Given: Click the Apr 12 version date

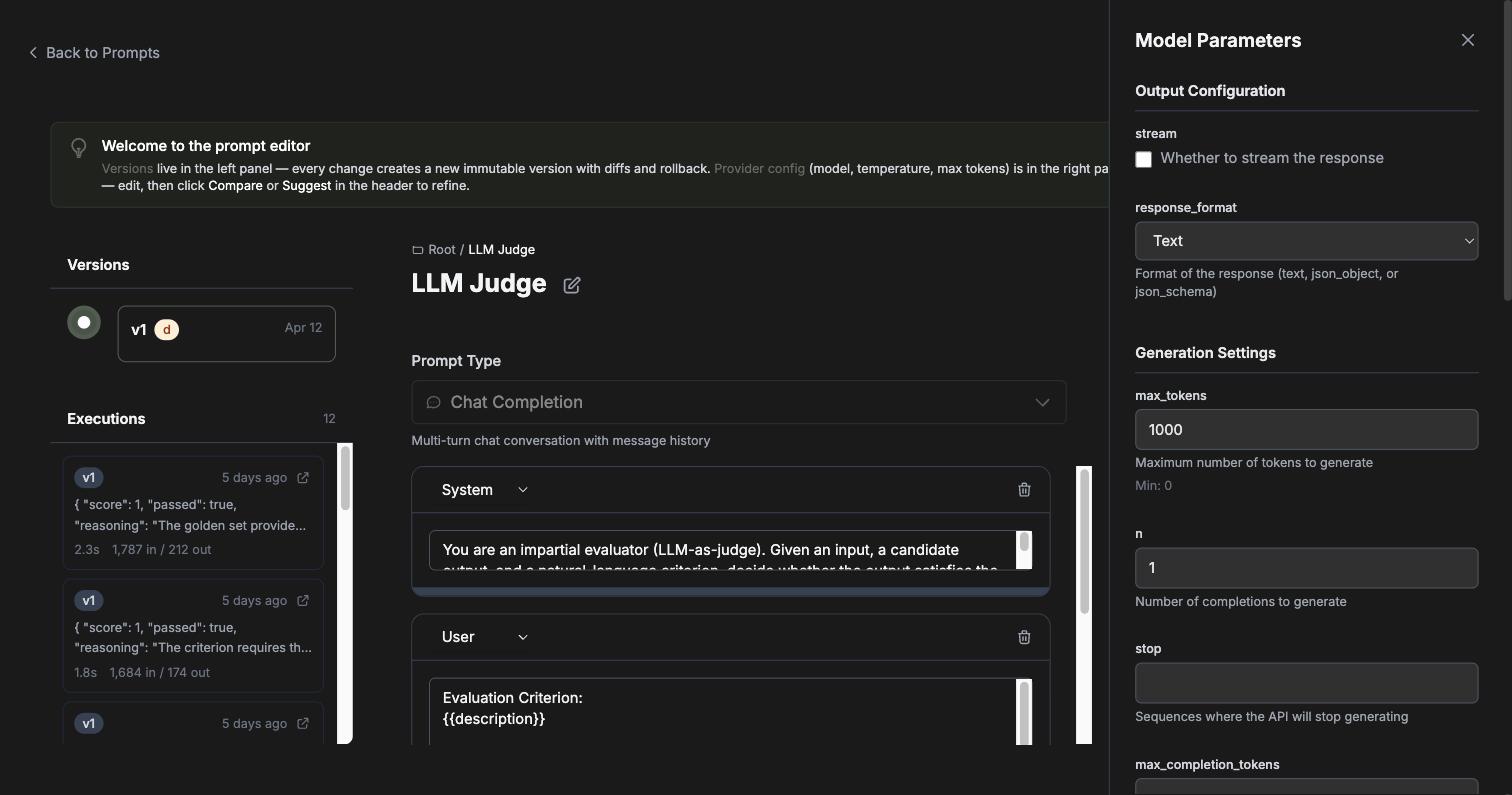Looking at the screenshot, I should pos(303,327).
